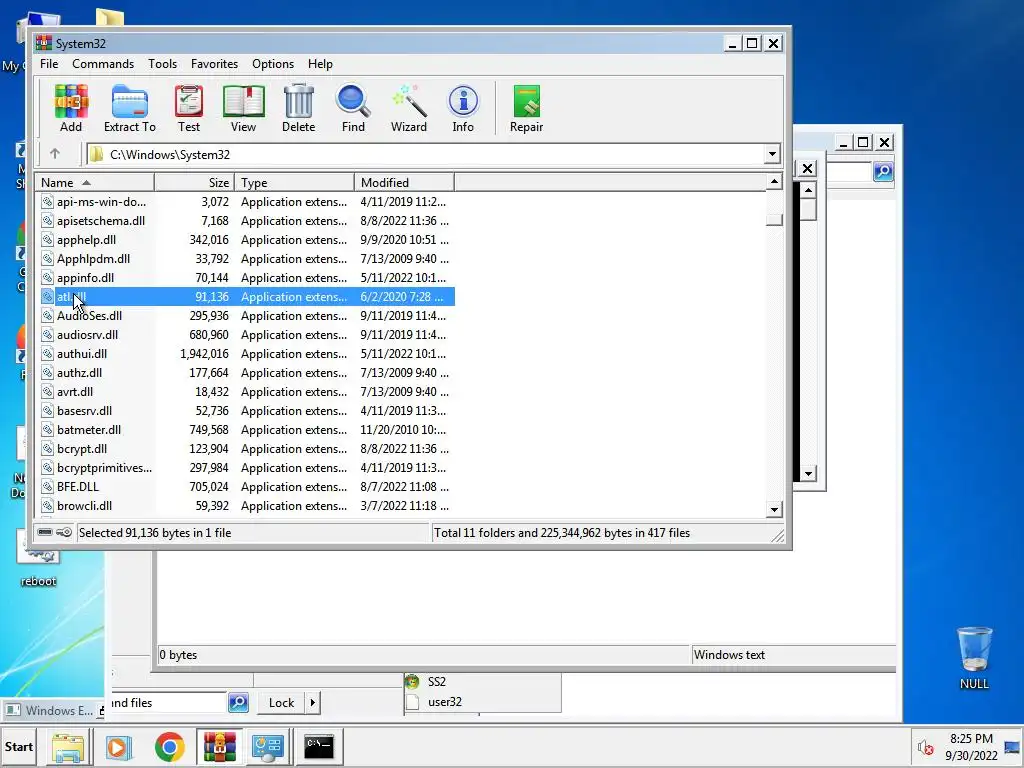The height and width of the screenshot is (768, 1024).
Task: Select Apphlpdm.dll file row
Action: 246,259
